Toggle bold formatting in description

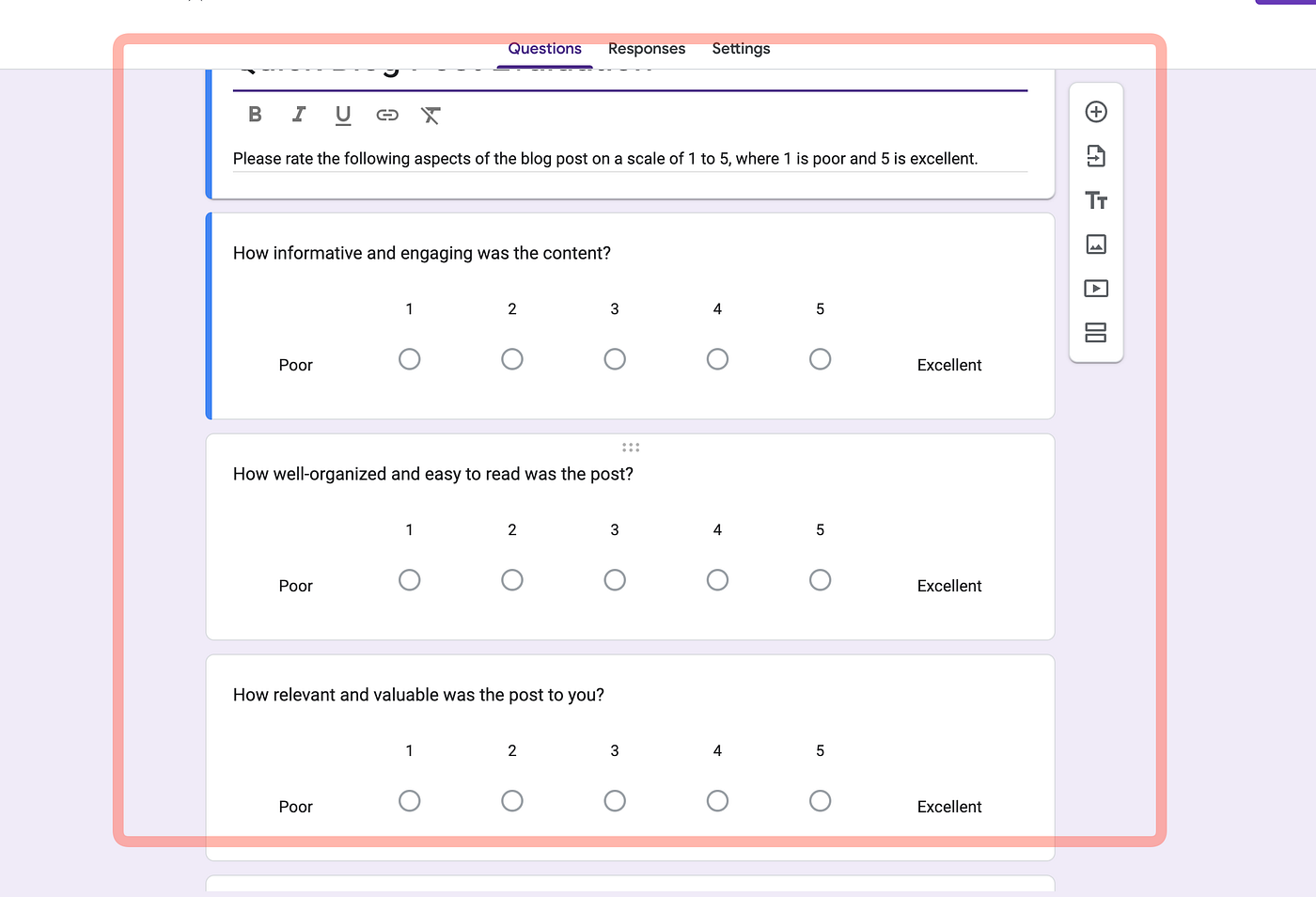(x=255, y=115)
